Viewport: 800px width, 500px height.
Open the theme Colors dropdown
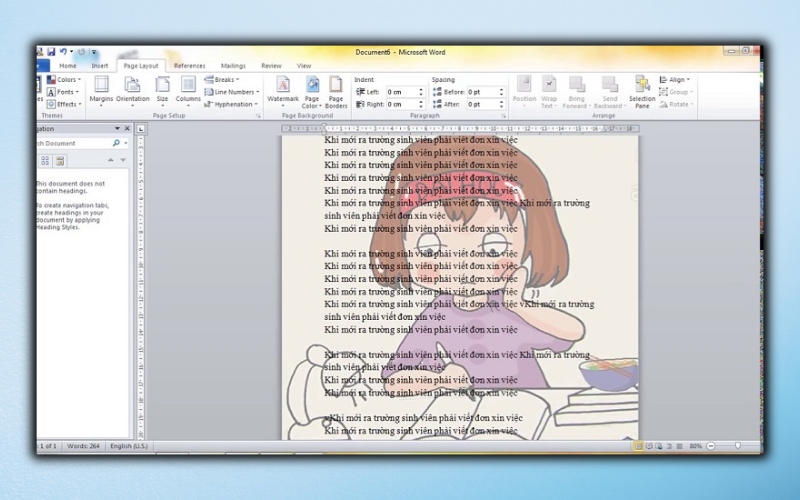[x=64, y=80]
